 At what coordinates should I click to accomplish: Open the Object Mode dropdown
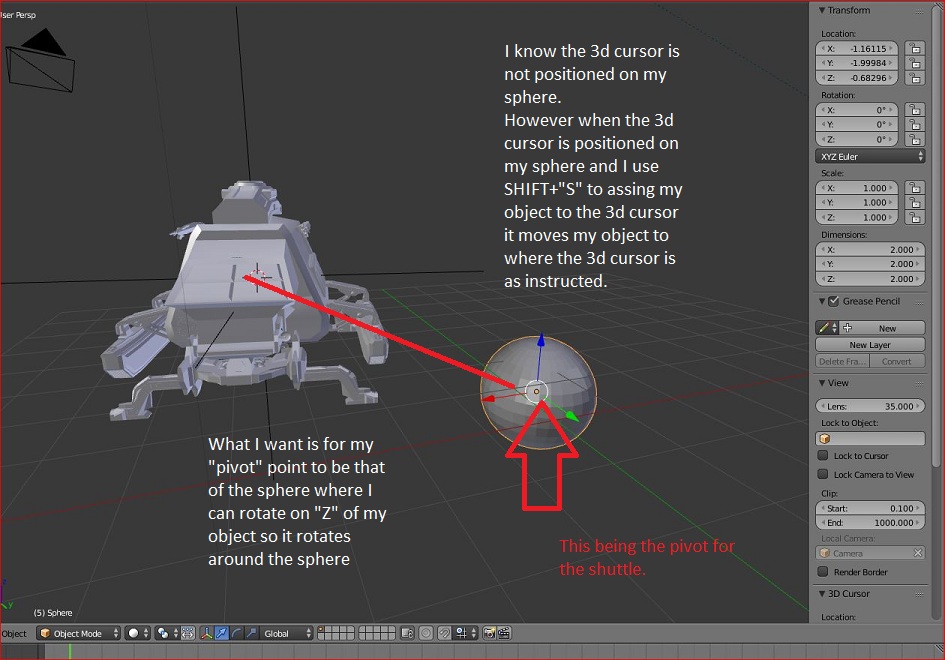[78, 633]
